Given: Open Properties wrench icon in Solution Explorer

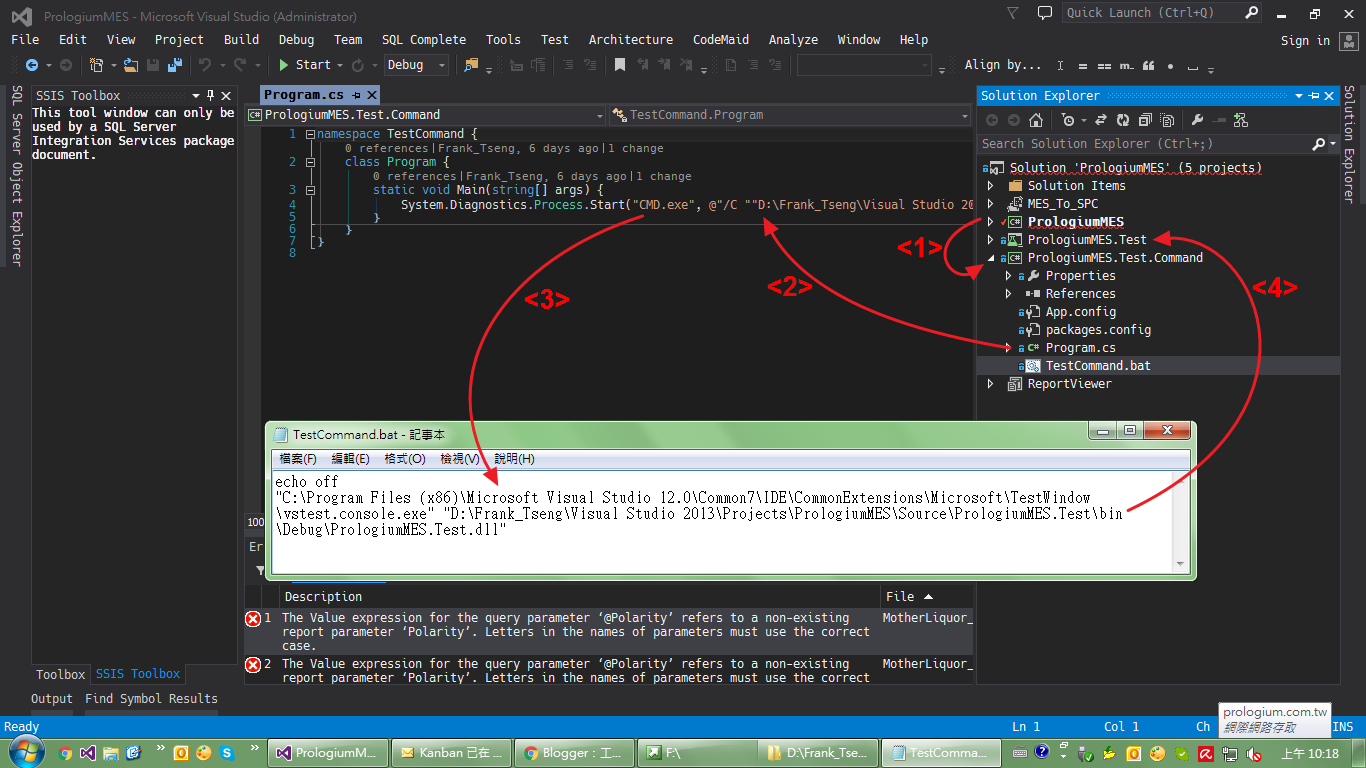Looking at the screenshot, I should (x=1197, y=120).
